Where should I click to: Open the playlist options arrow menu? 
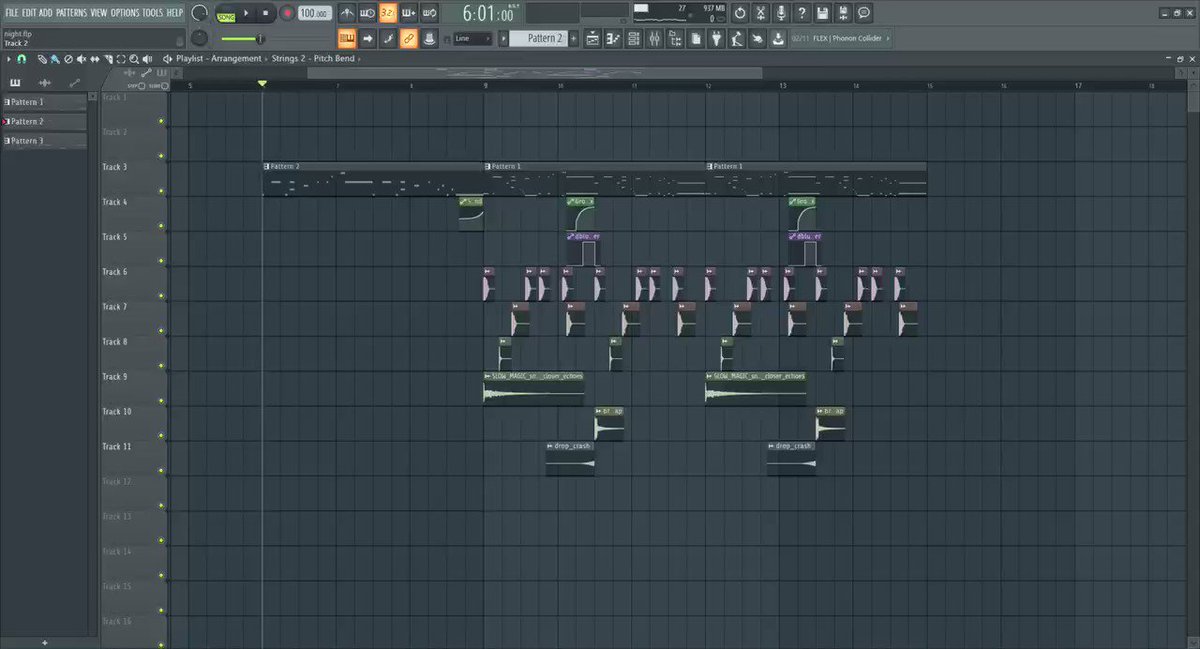click(8, 59)
